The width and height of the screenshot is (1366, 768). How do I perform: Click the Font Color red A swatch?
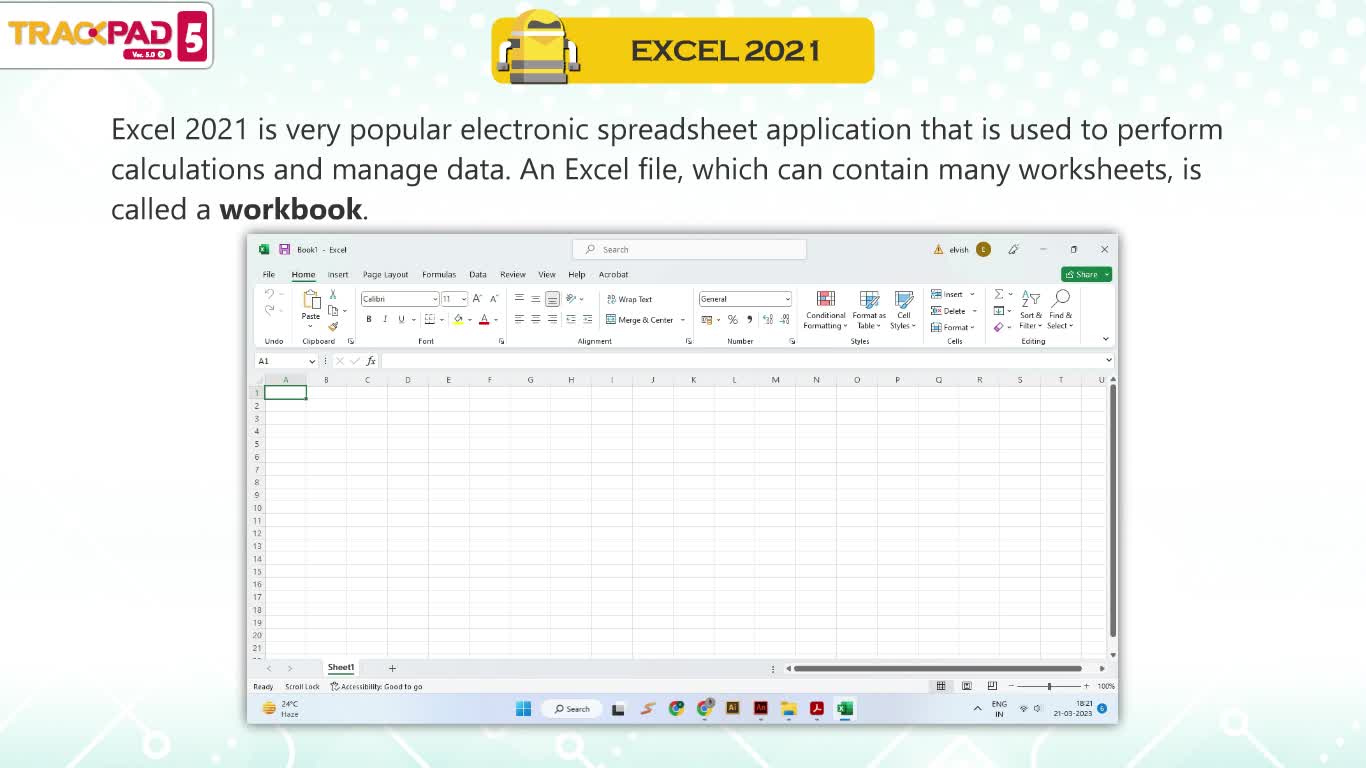(x=484, y=320)
